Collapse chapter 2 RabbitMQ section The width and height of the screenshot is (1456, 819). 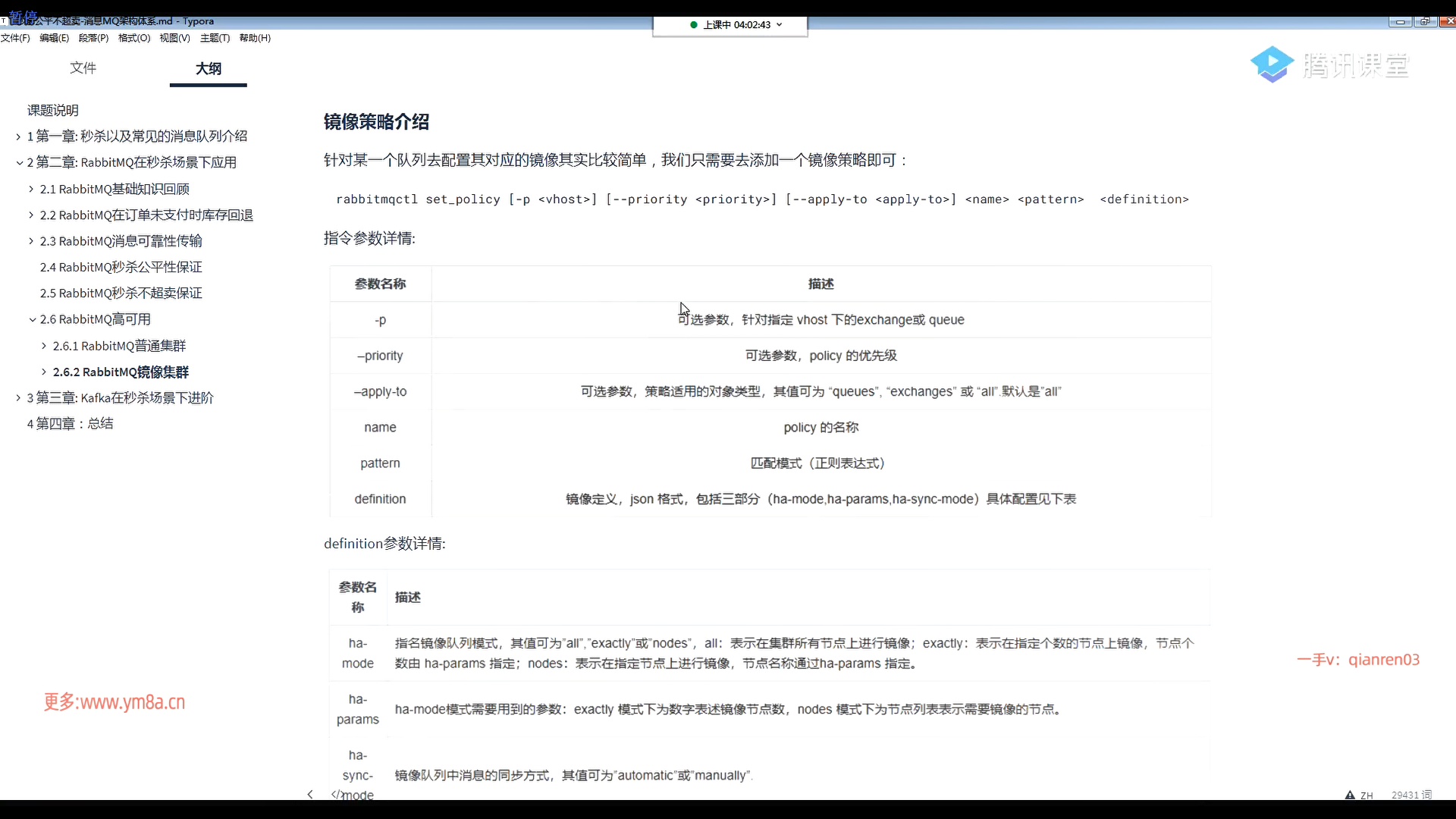pyautogui.click(x=18, y=162)
